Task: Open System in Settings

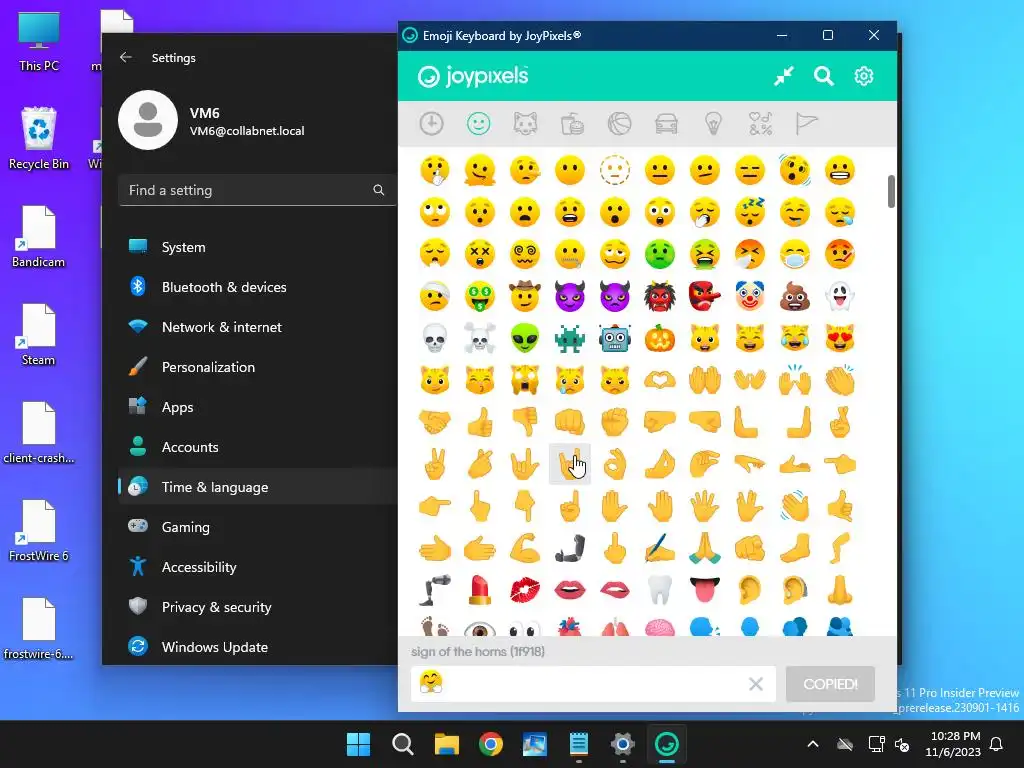Action: (257, 247)
